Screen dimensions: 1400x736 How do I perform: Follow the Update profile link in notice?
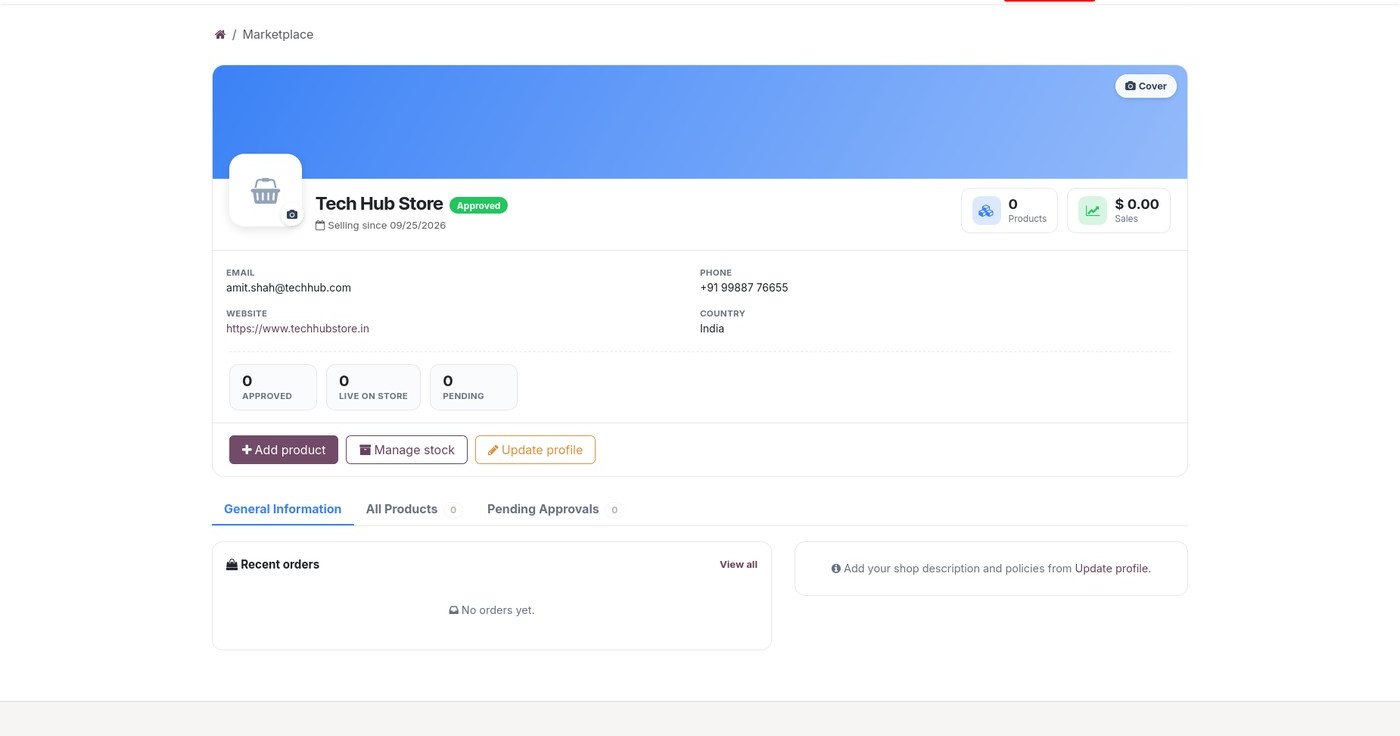tap(1112, 568)
